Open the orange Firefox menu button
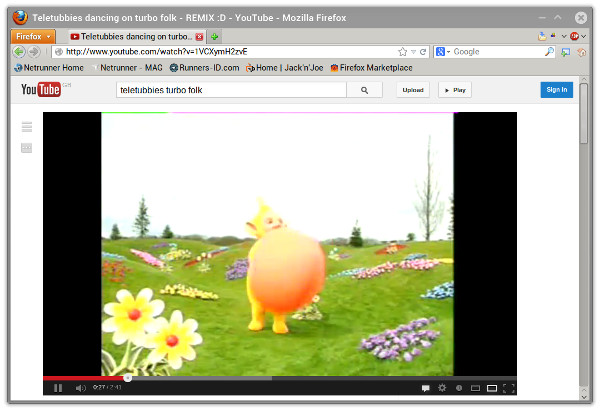600x411 pixels. click(33, 37)
